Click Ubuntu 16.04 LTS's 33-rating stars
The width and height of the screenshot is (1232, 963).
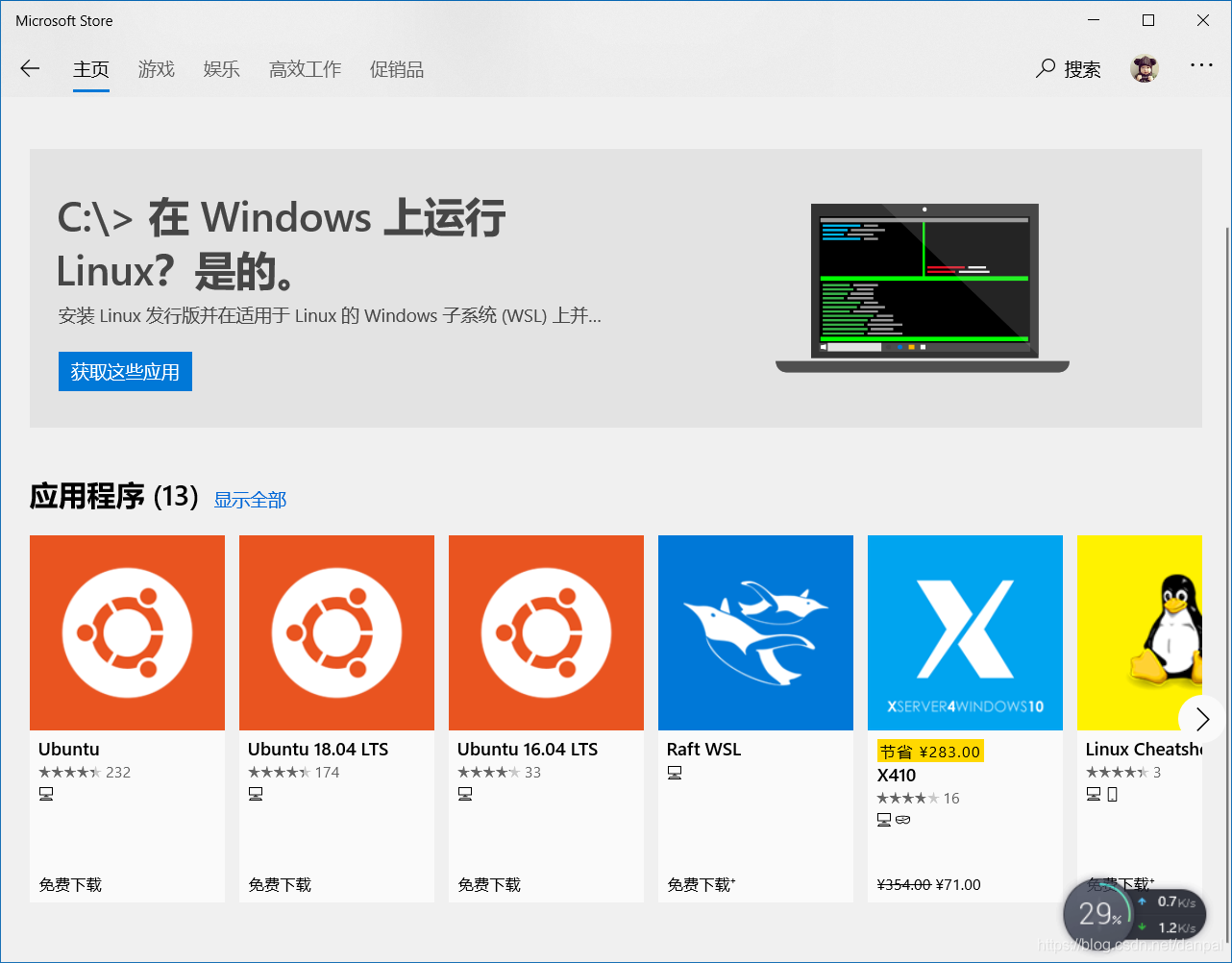click(x=488, y=773)
